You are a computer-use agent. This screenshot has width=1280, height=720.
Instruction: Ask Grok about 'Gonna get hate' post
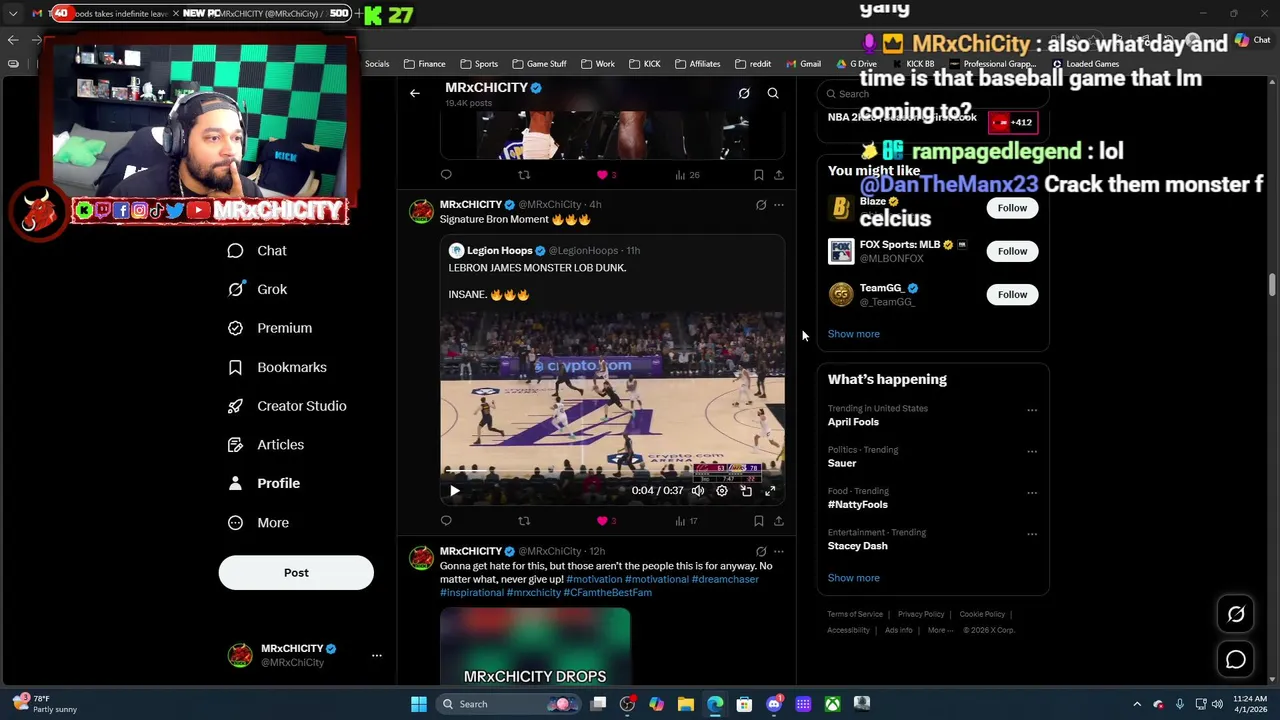tap(761, 551)
